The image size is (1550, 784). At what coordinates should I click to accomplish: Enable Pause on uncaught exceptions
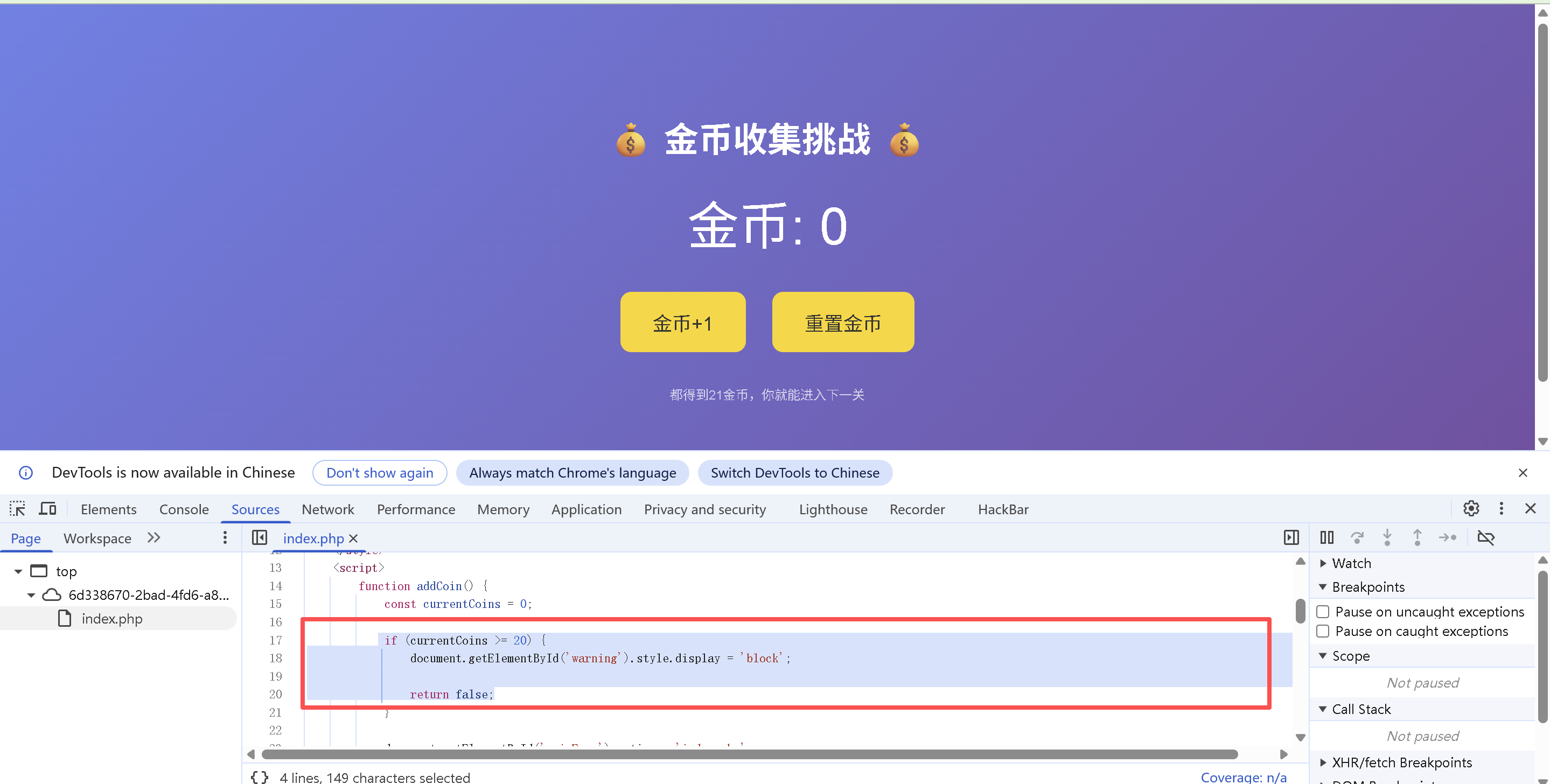[1323, 612]
